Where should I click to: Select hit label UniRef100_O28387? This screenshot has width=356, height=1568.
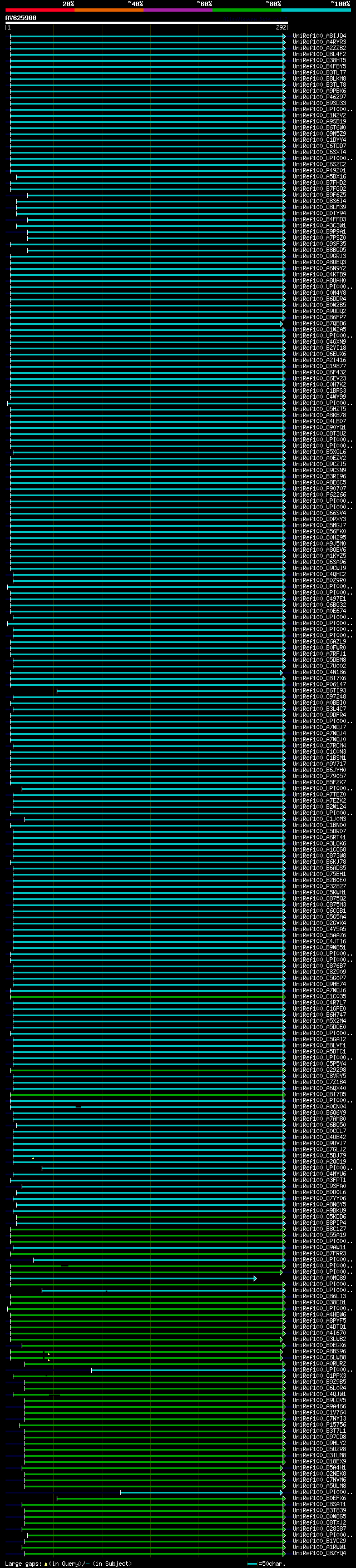click(x=319, y=1529)
